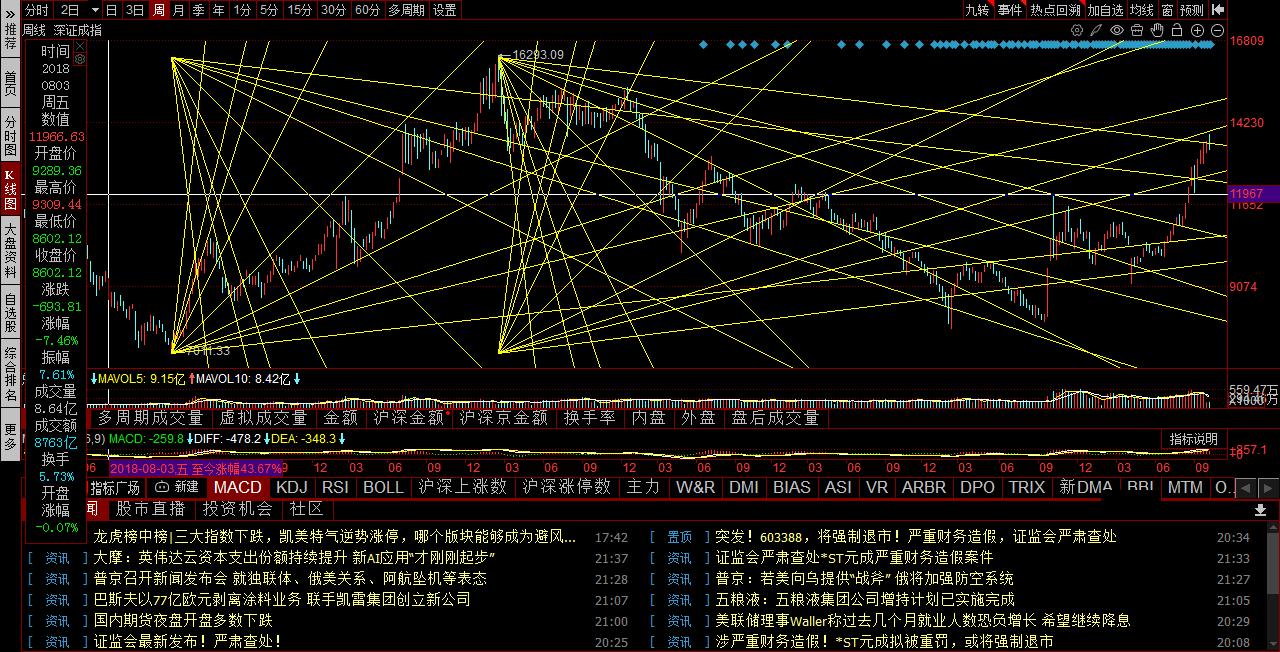
Task: Open 指标说明 indicator description
Action: (1194, 439)
